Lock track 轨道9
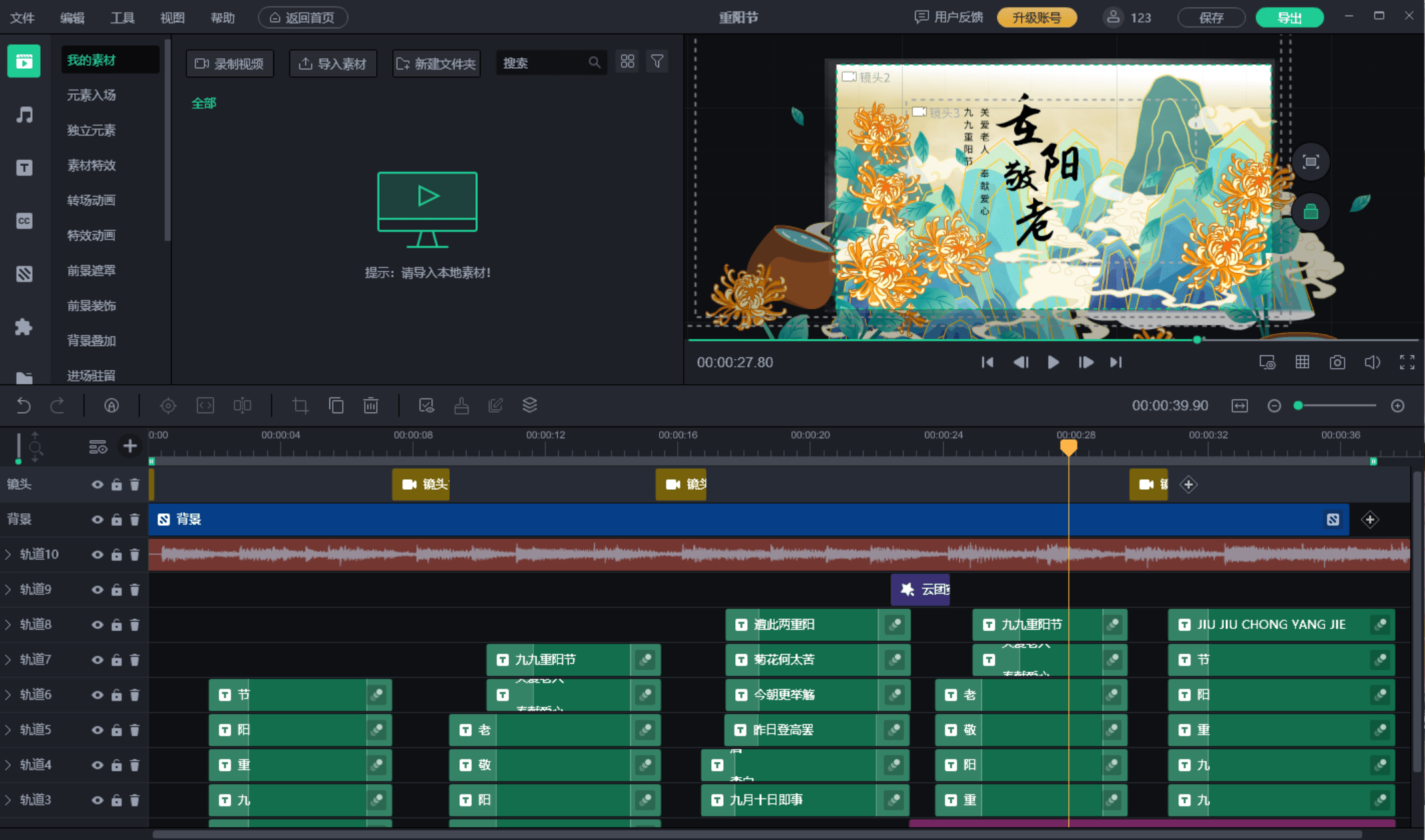Viewport: 1425px width, 840px height. pyautogui.click(x=116, y=589)
